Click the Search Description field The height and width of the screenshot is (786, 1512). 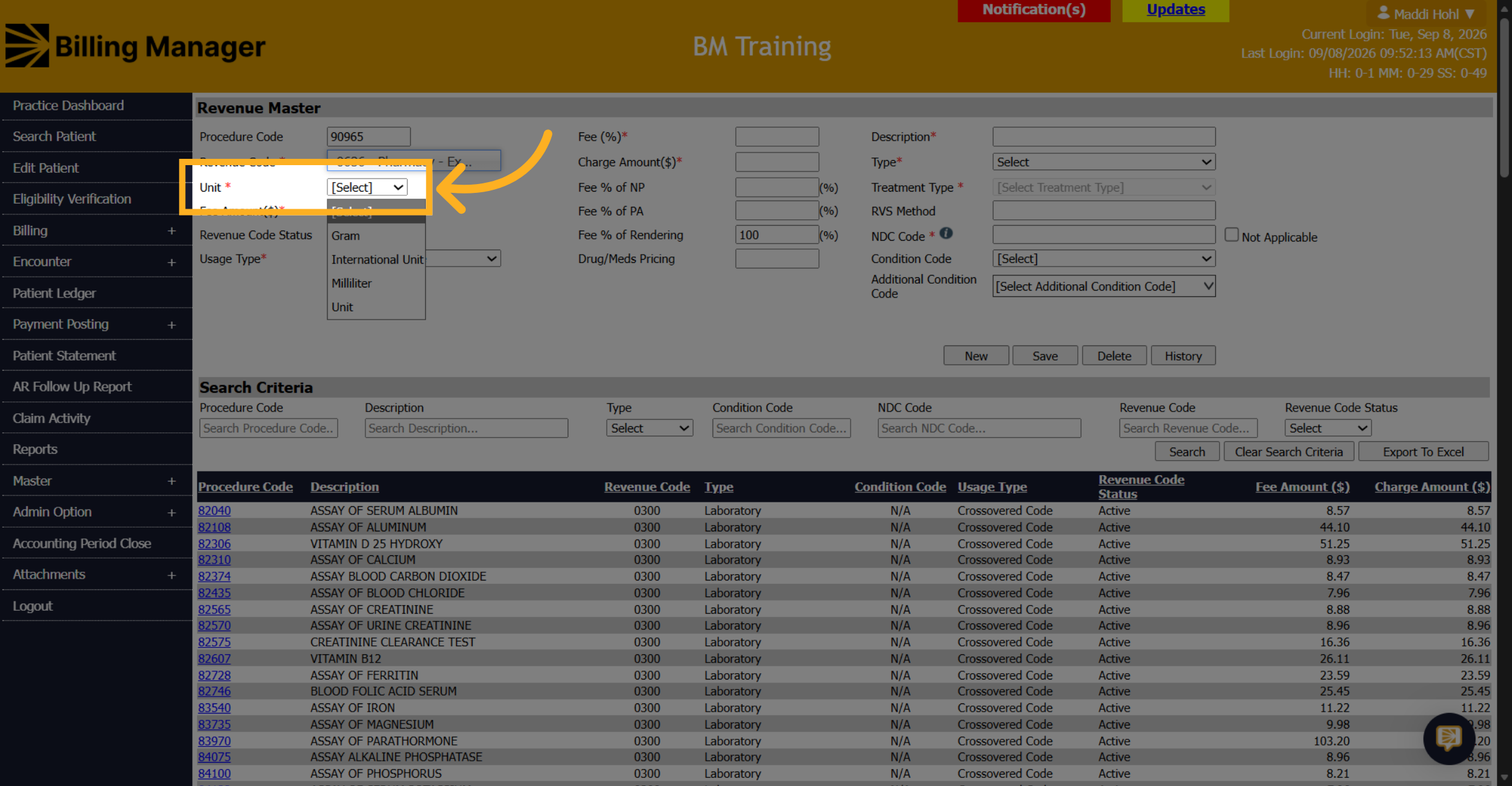point(466,428)
